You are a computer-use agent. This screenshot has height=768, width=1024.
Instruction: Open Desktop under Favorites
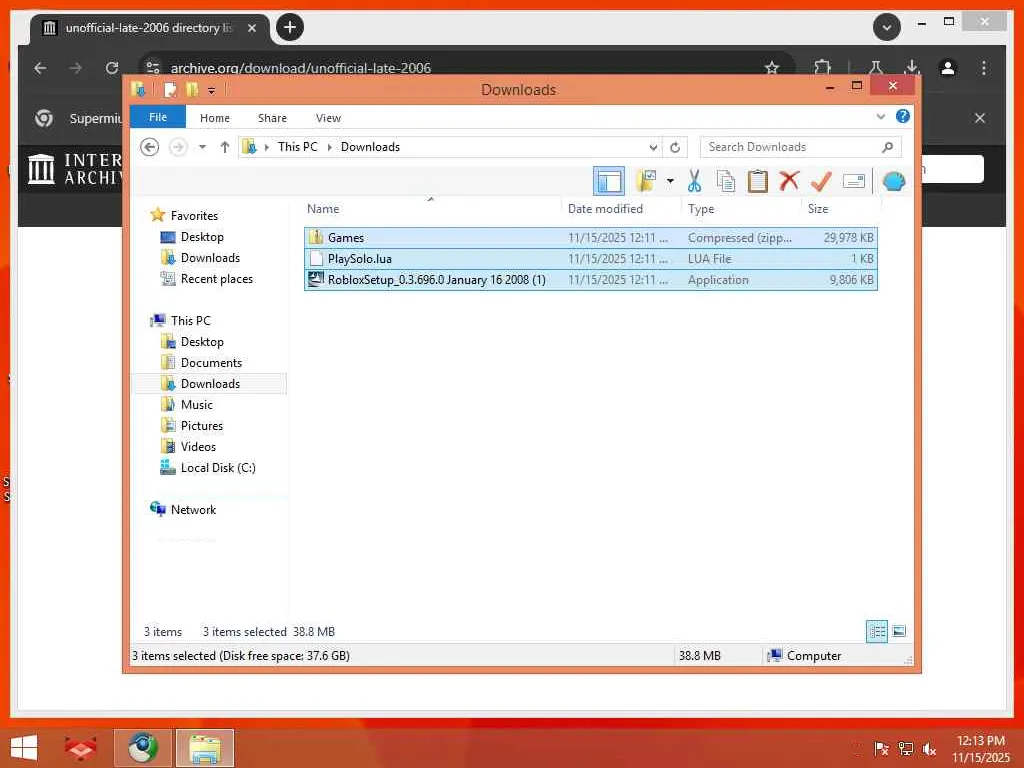(202, 236)
